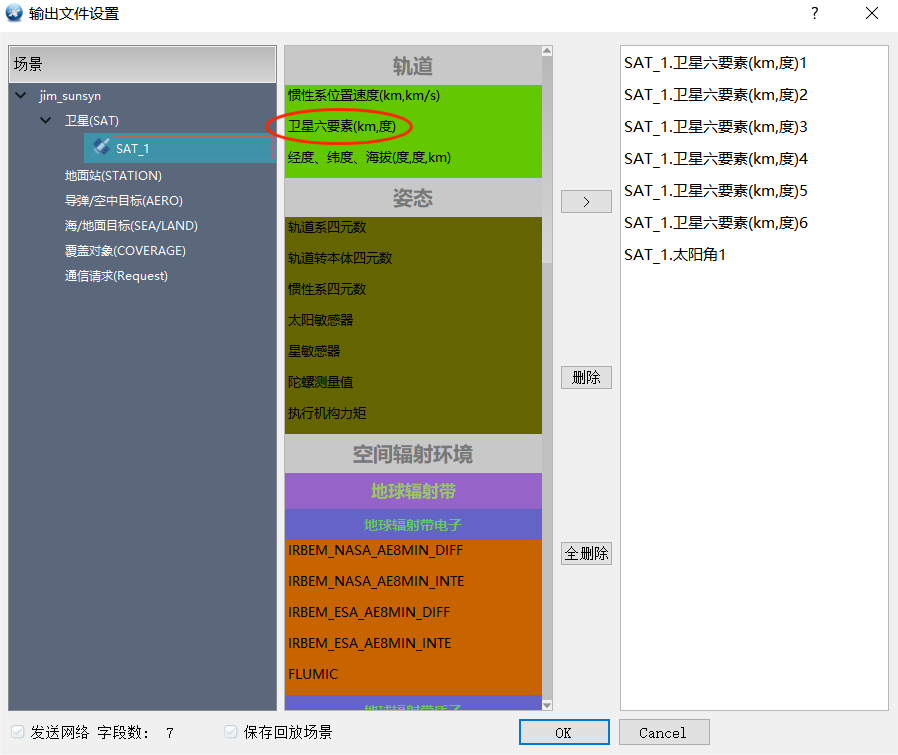Click the satellite icon beside SAT_1
Screen dimensions: 898x755
[x=101, y=147]
